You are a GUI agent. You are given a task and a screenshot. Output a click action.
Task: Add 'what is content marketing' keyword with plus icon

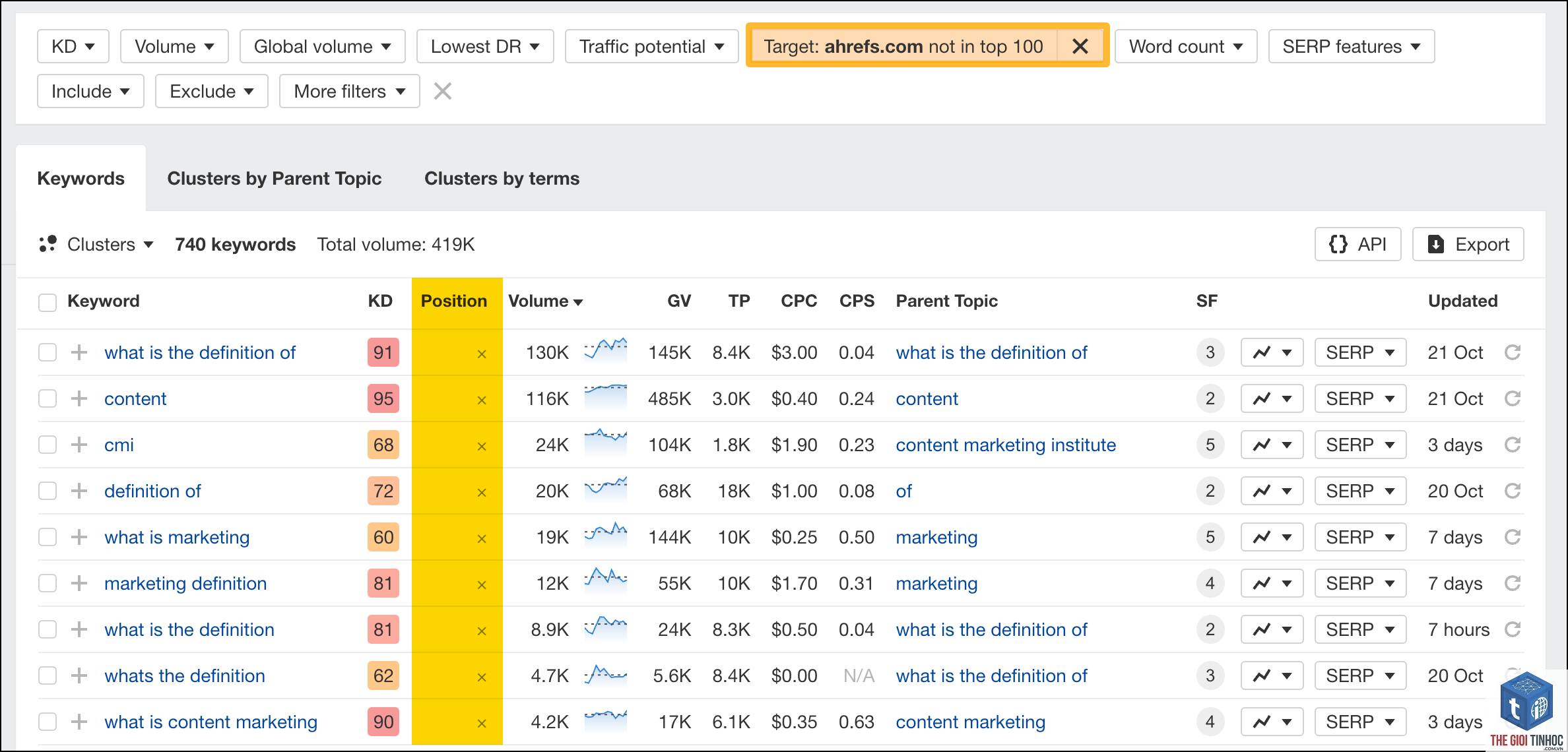[x=79, y=722]
